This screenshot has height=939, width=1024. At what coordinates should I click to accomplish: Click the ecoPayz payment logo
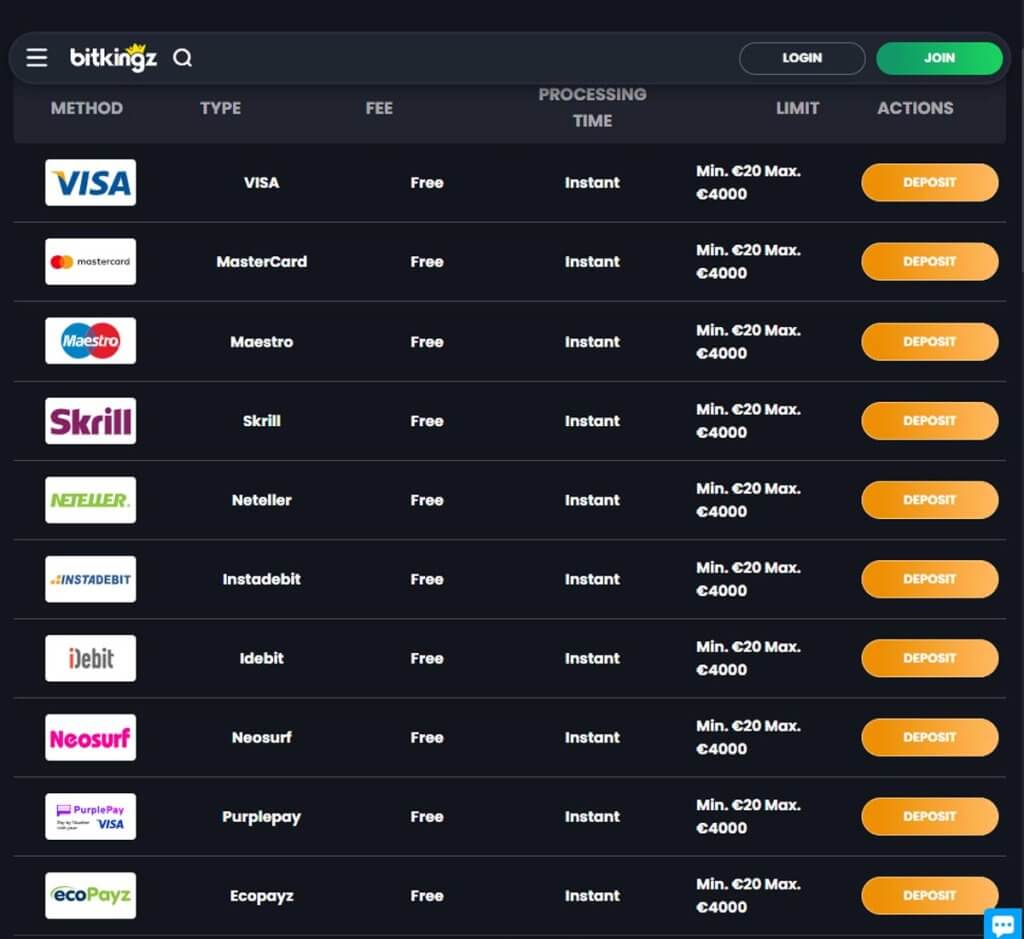click(x=91, y=895)
